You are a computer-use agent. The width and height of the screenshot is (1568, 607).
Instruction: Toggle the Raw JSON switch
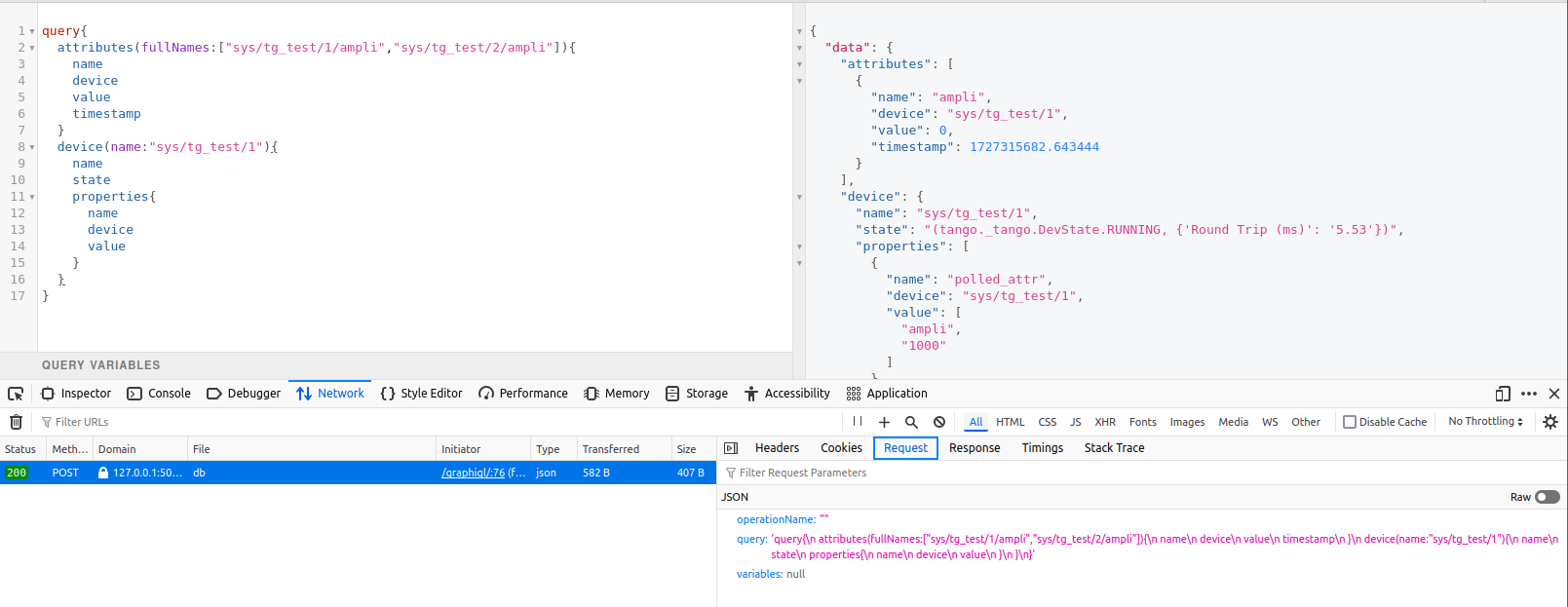(x=1547, y=497)
